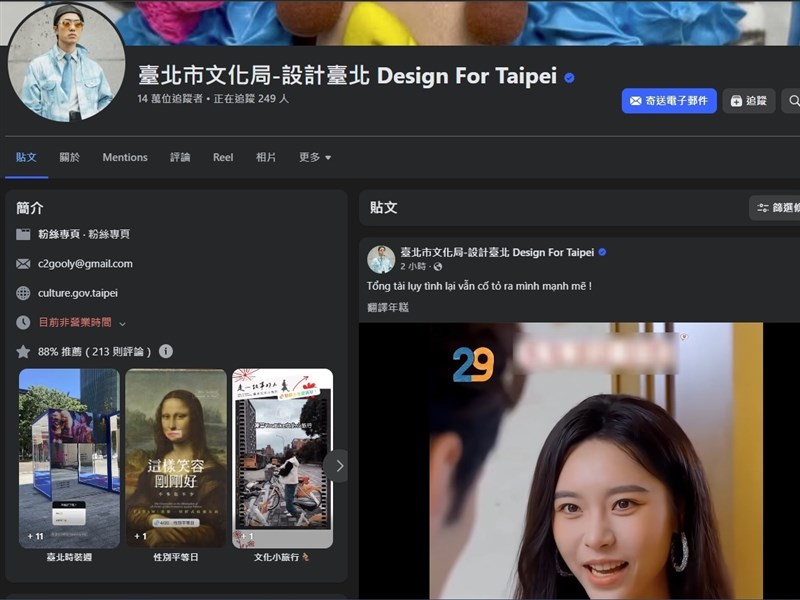The height and width of the screenshot is (600, 800).
Task: Click the clock icon beside business hours
Action: [x=23, y=322]
